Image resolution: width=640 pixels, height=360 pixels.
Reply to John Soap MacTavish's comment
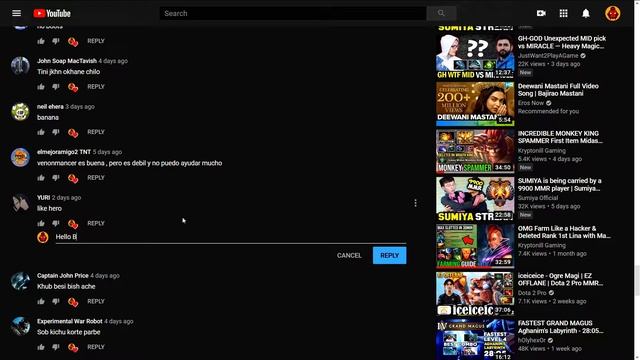pyautogui.click(x=96, y=87)
